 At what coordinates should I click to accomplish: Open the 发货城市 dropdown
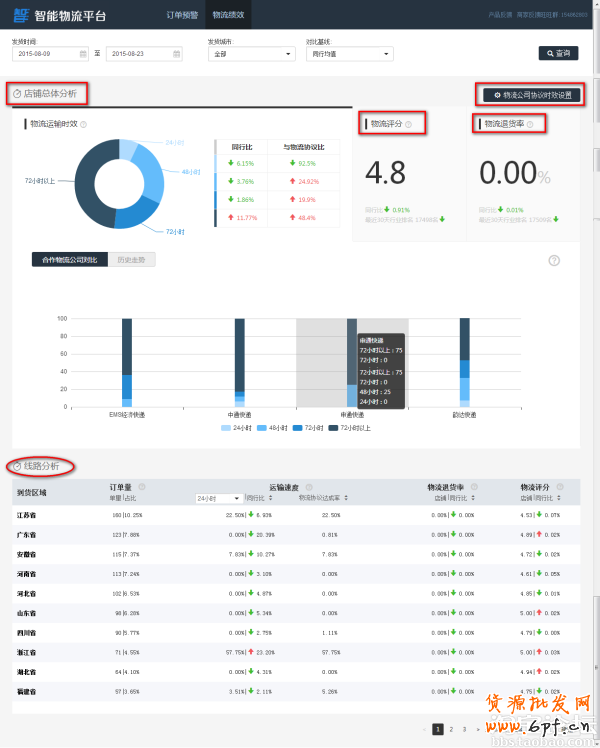tap(250, 54)
